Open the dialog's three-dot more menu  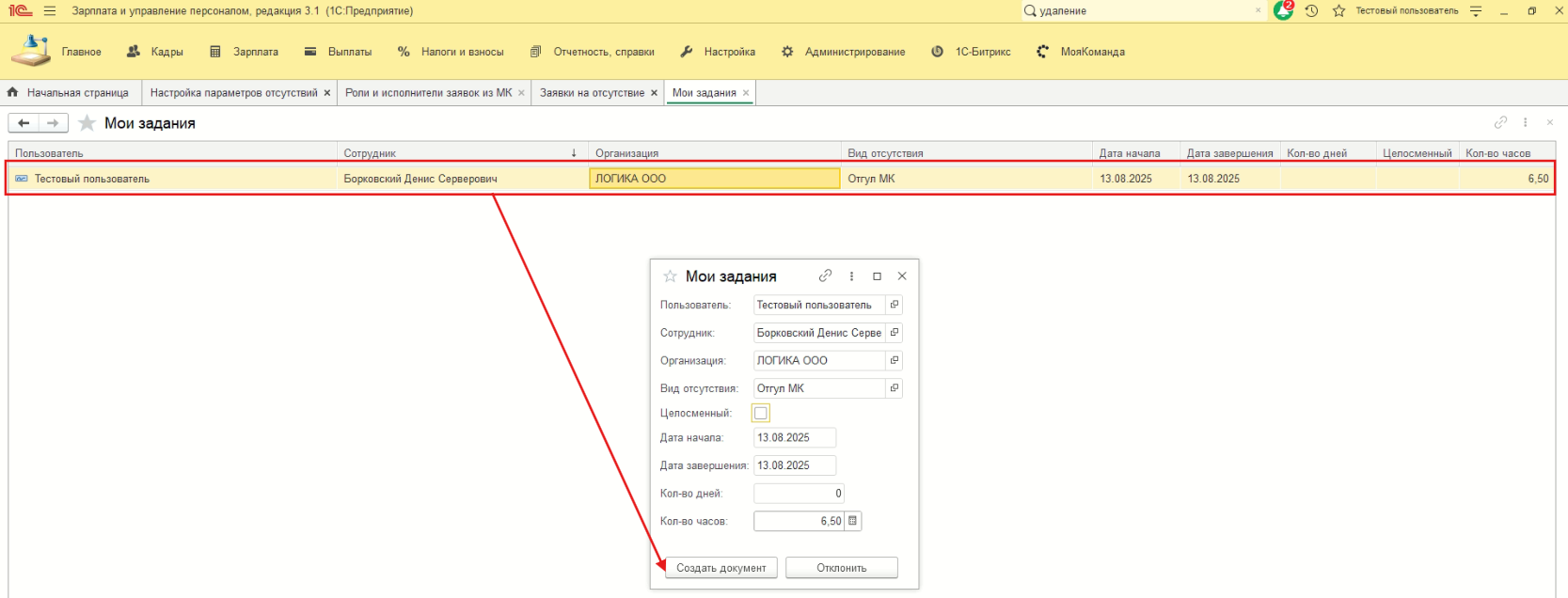tap(851, 276)
